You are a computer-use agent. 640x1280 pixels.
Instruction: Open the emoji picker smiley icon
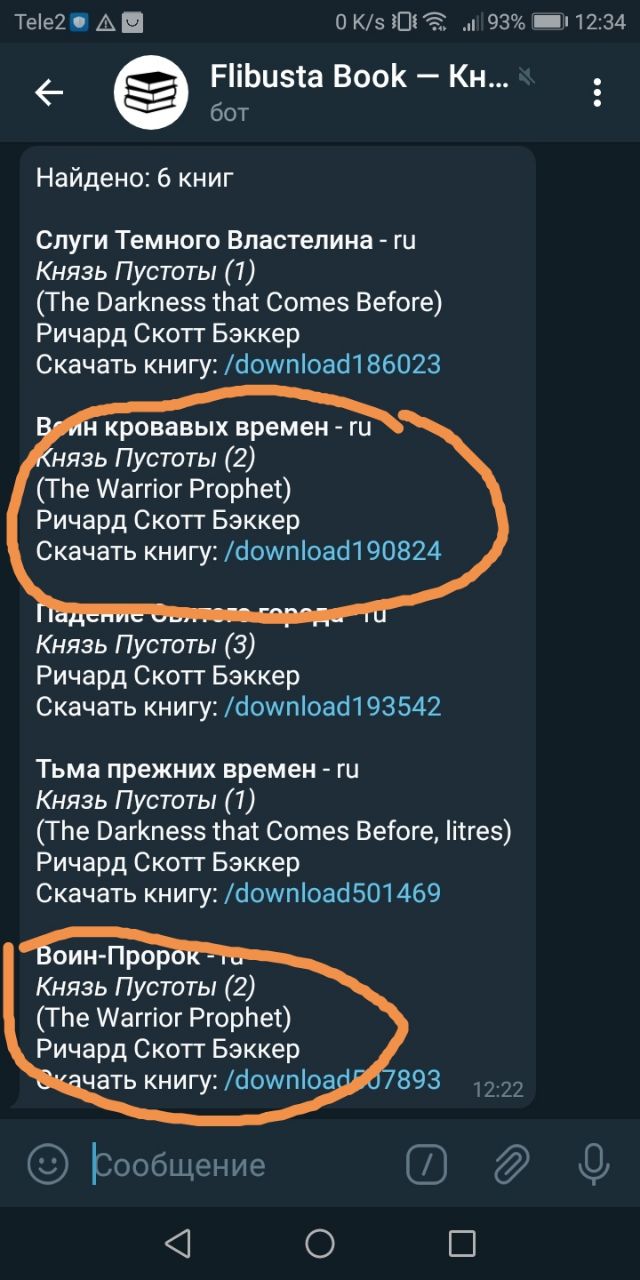coord(47,1163)
